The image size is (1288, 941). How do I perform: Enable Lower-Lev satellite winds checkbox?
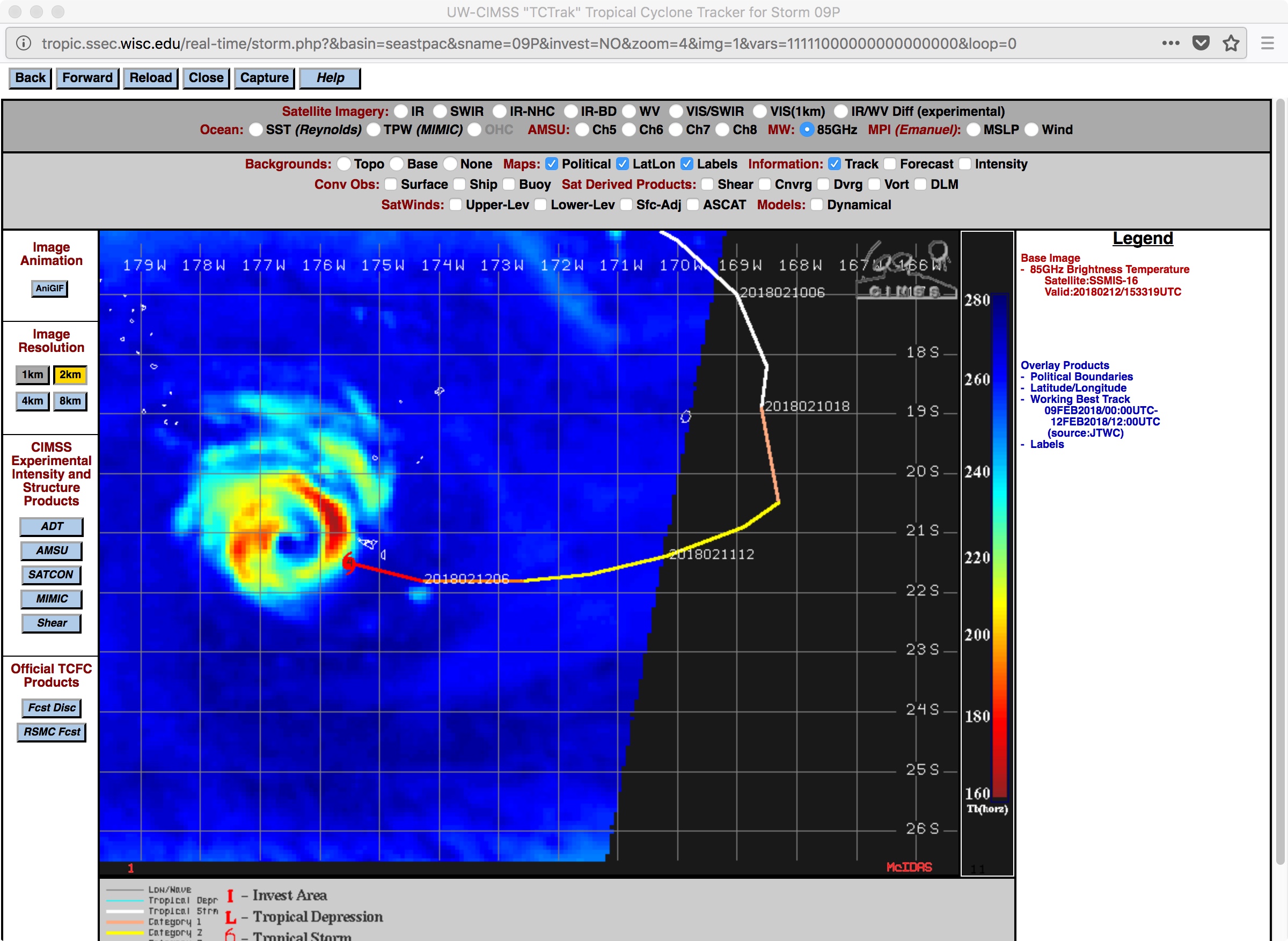click(x=540, y=205)
